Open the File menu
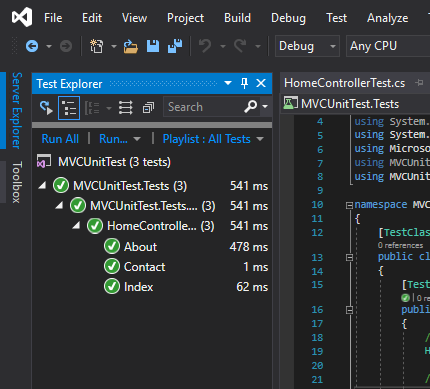 [x=53, y=18]
